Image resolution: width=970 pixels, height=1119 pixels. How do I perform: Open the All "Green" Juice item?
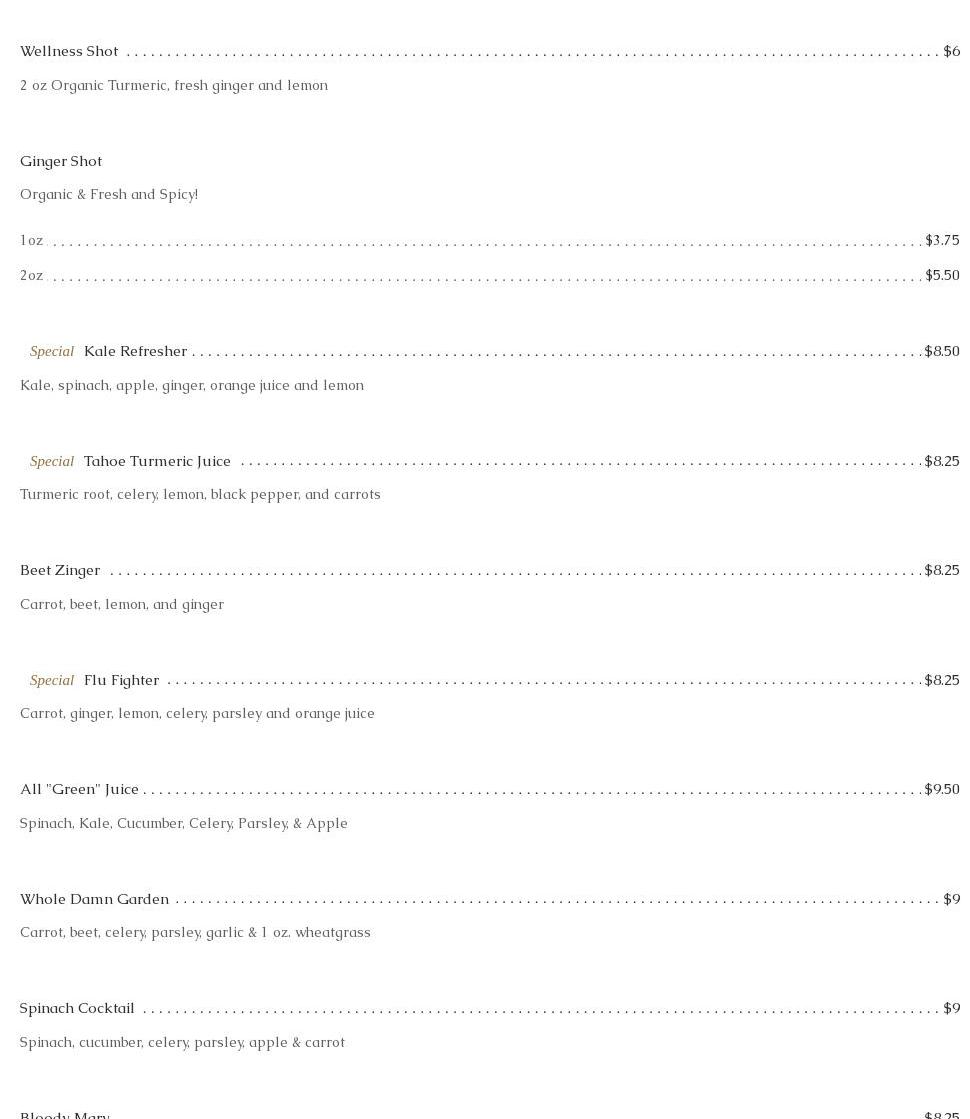pos(79,789)
